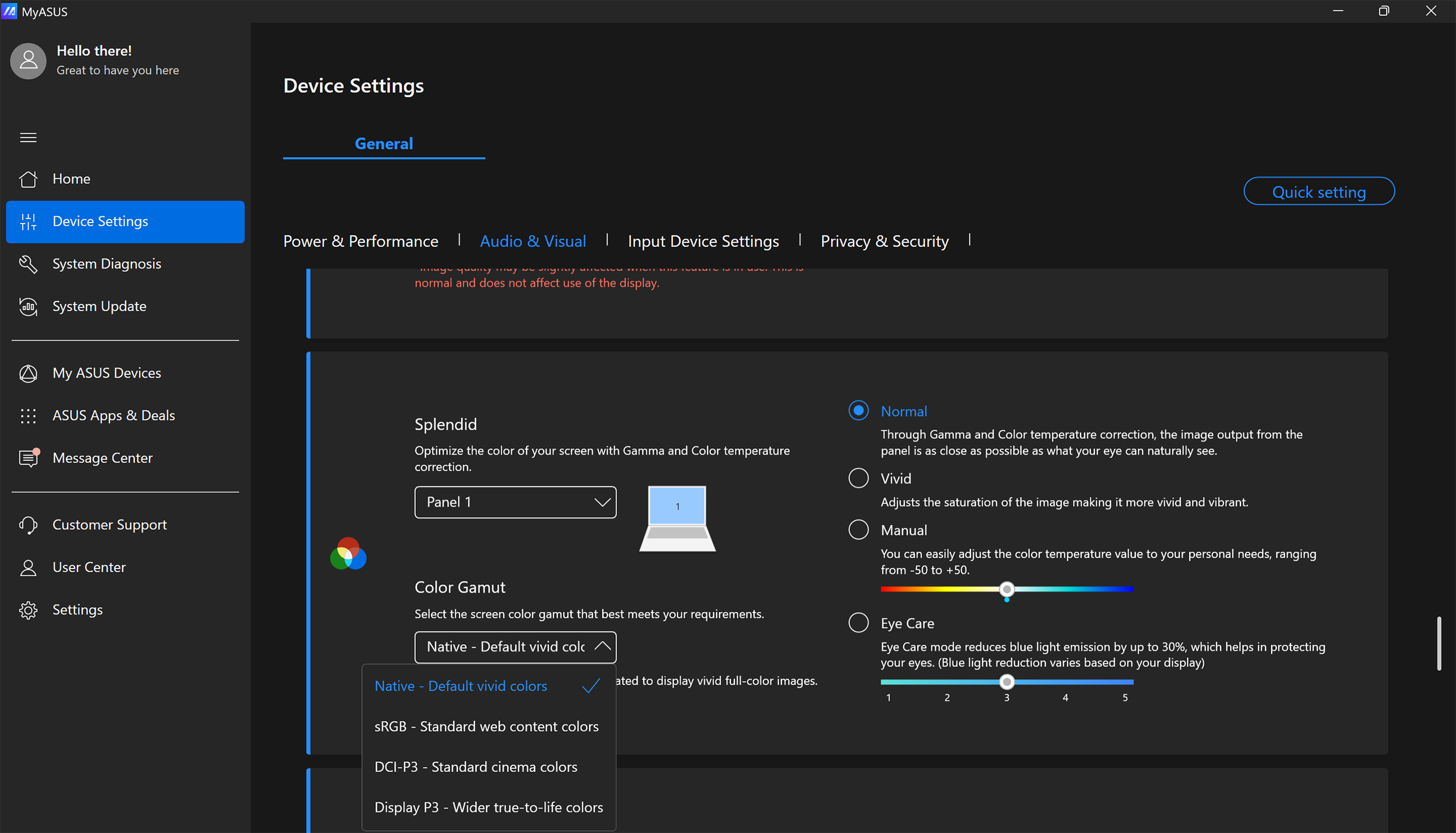Select the Eye Care mode
1456x833 pixels.
[x=858, y=622]
